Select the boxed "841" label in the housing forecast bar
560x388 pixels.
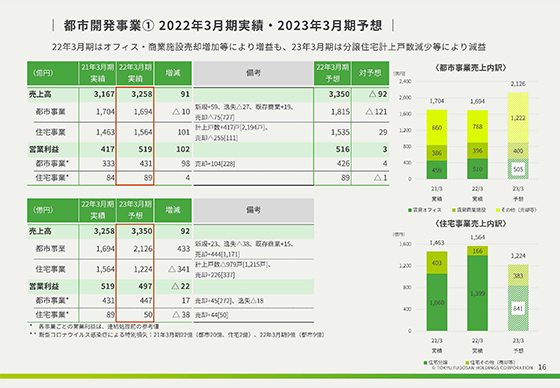click(x=518, y=308)
